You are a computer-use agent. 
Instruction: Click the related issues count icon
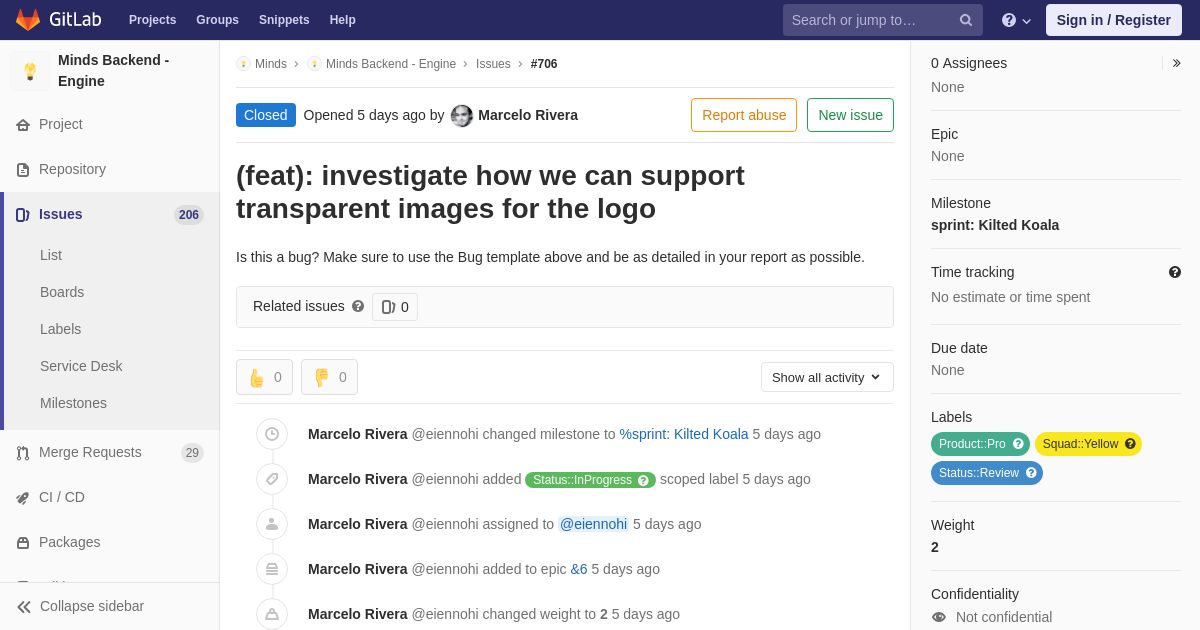coord(388,307)
